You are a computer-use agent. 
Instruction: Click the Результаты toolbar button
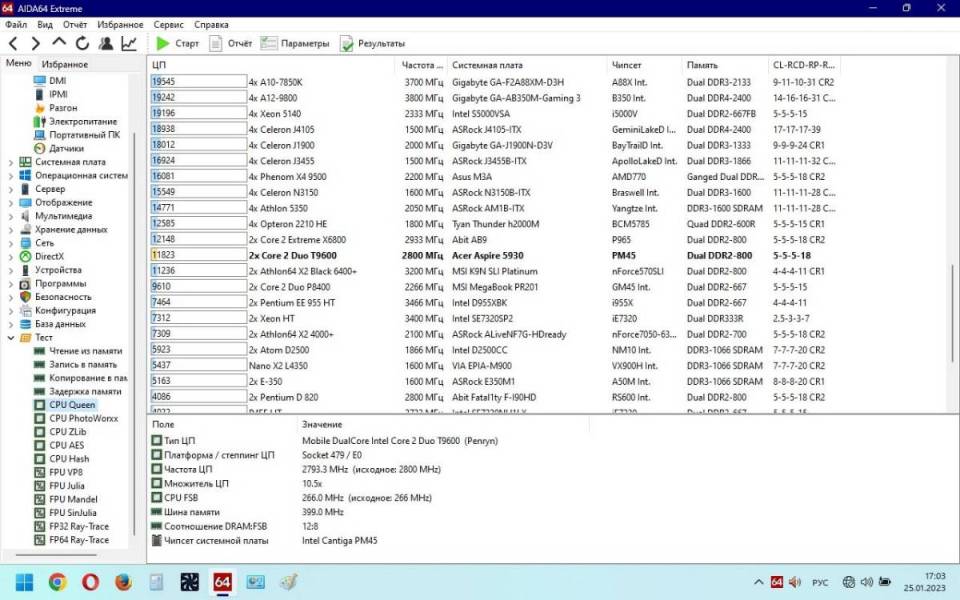372,44
